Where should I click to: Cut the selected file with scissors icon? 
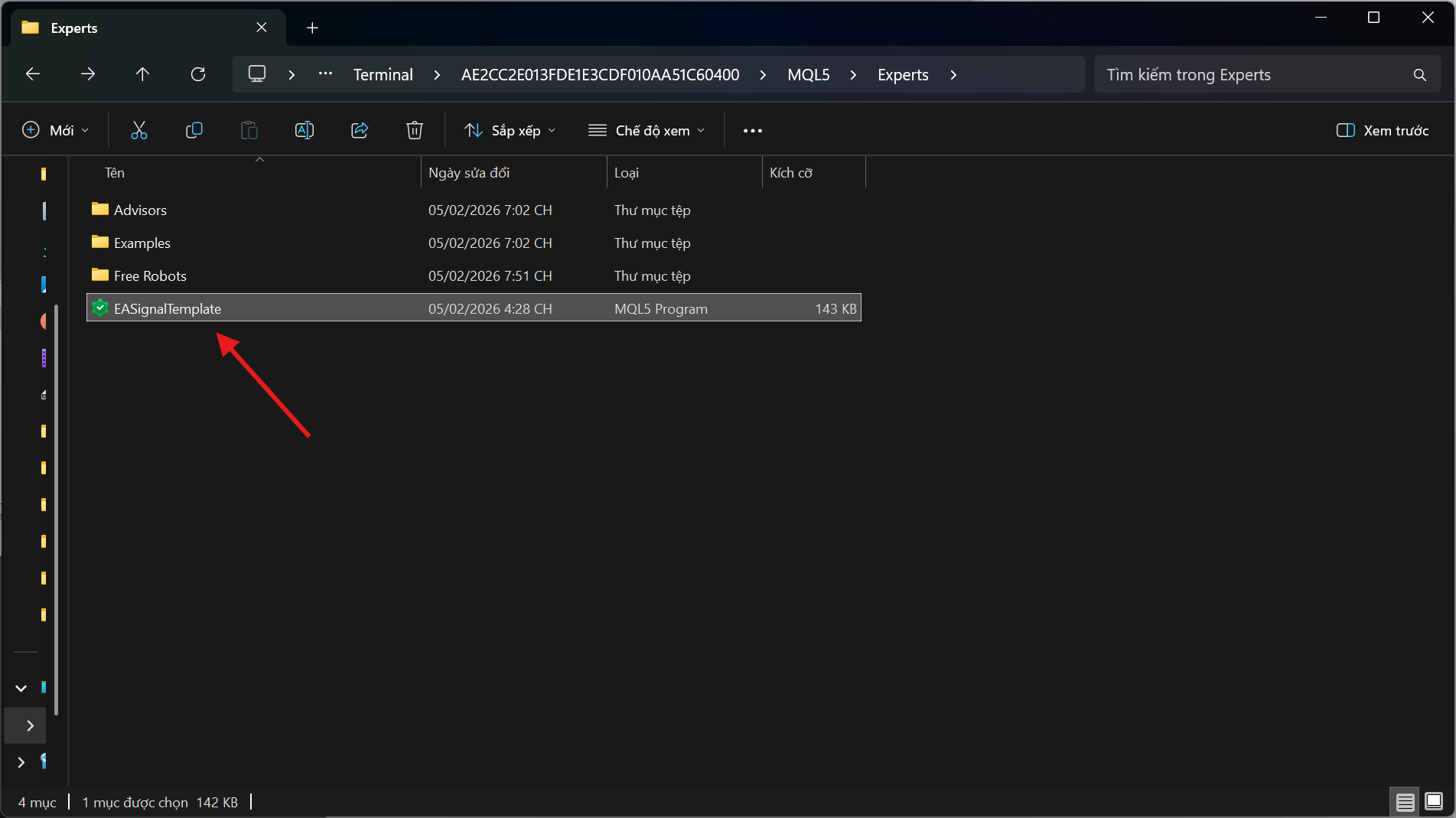point(139,130)
